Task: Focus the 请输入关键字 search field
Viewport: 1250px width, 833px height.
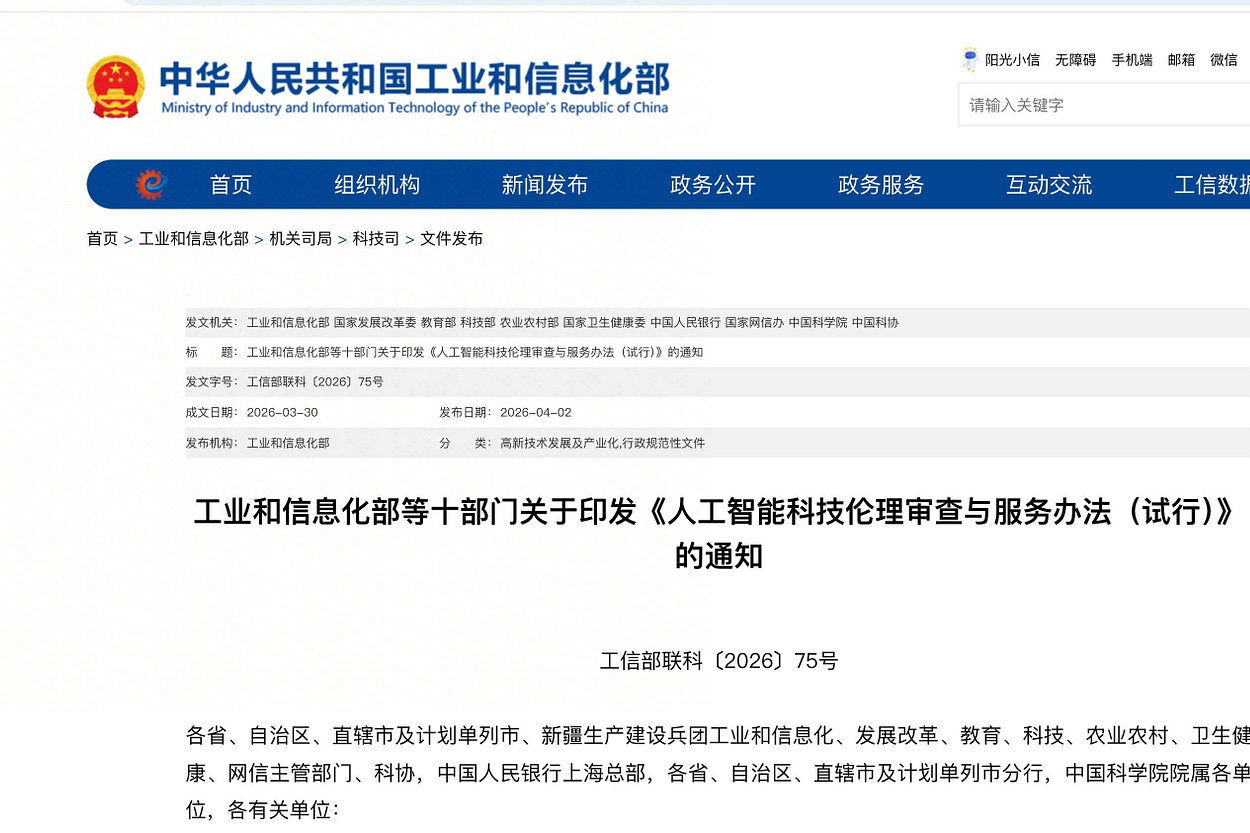Action: [x=1104, y=105]
